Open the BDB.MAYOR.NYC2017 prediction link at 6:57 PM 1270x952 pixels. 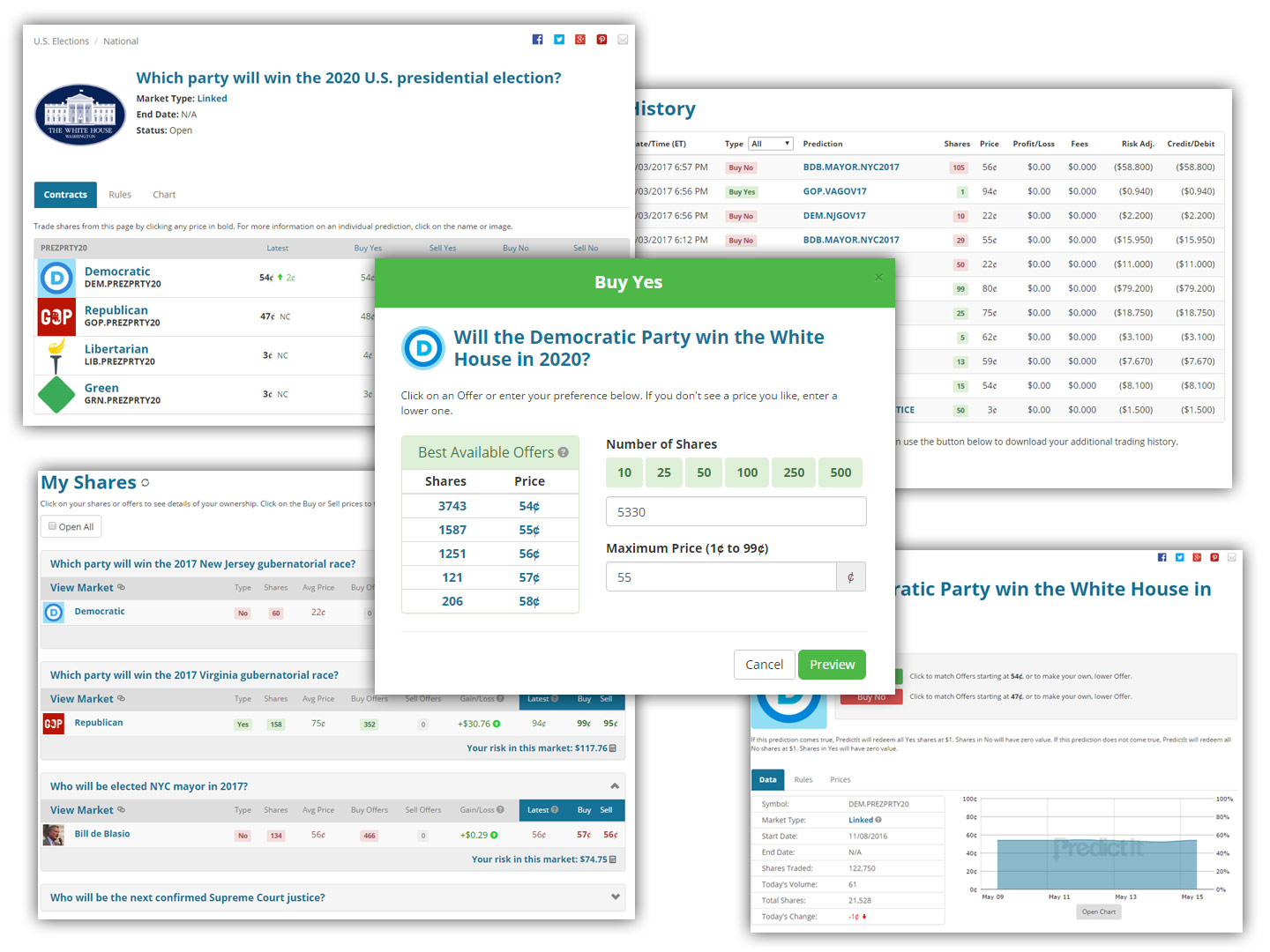coord(851,167)
